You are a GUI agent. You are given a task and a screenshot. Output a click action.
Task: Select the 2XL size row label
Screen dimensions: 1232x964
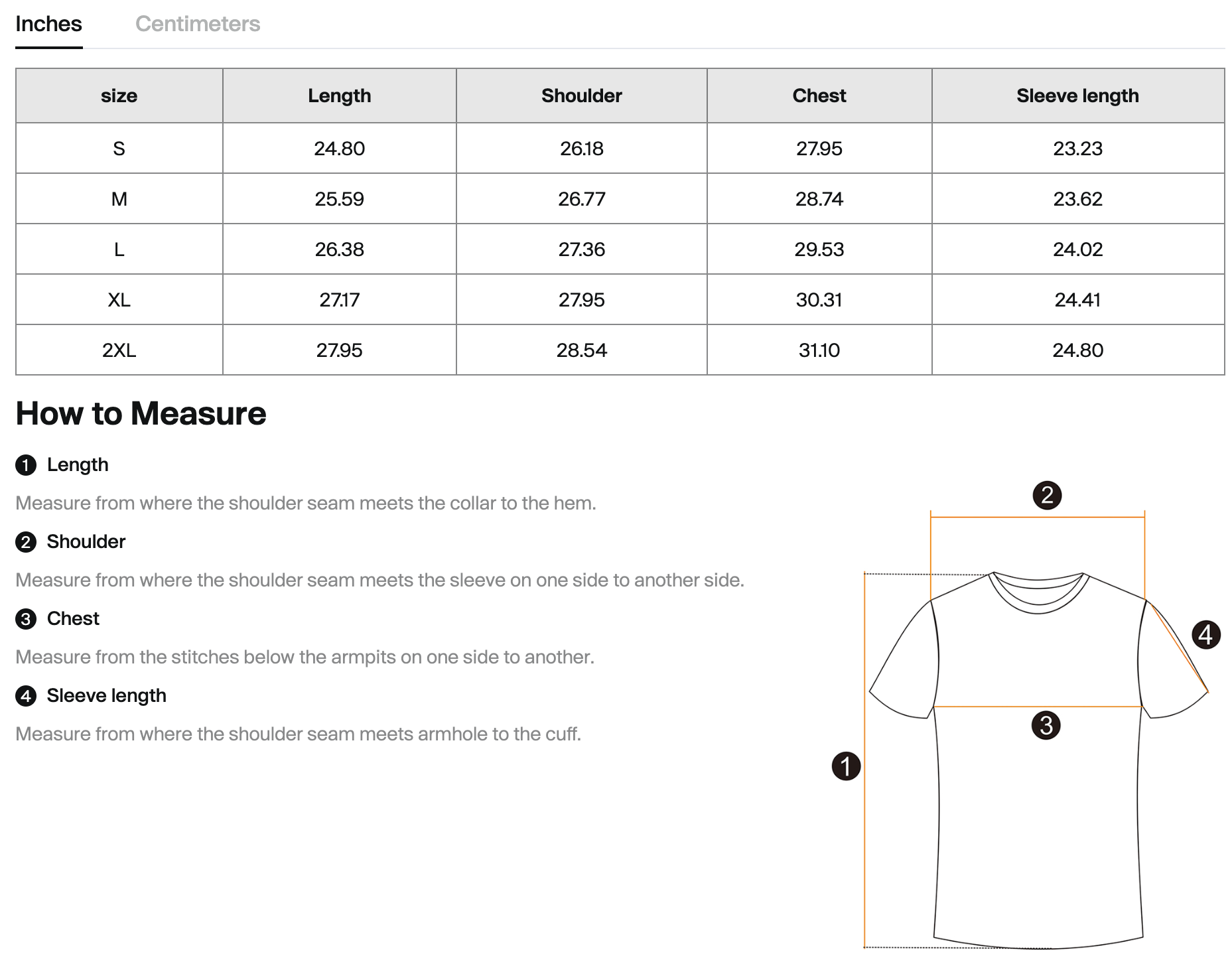tap(119, 350)
